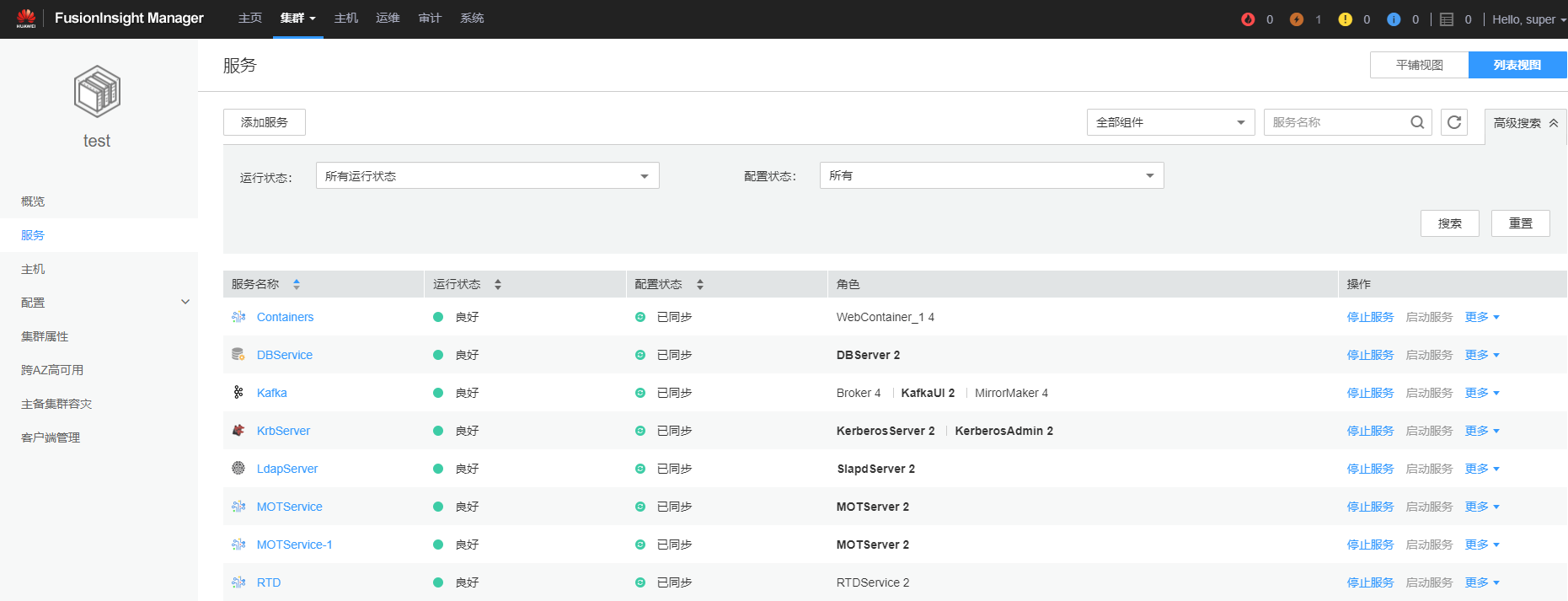This screenshot has height=601, width=1568.
Task: Open 更多 dropdown for Containers
Action: tap(1482, 317)
